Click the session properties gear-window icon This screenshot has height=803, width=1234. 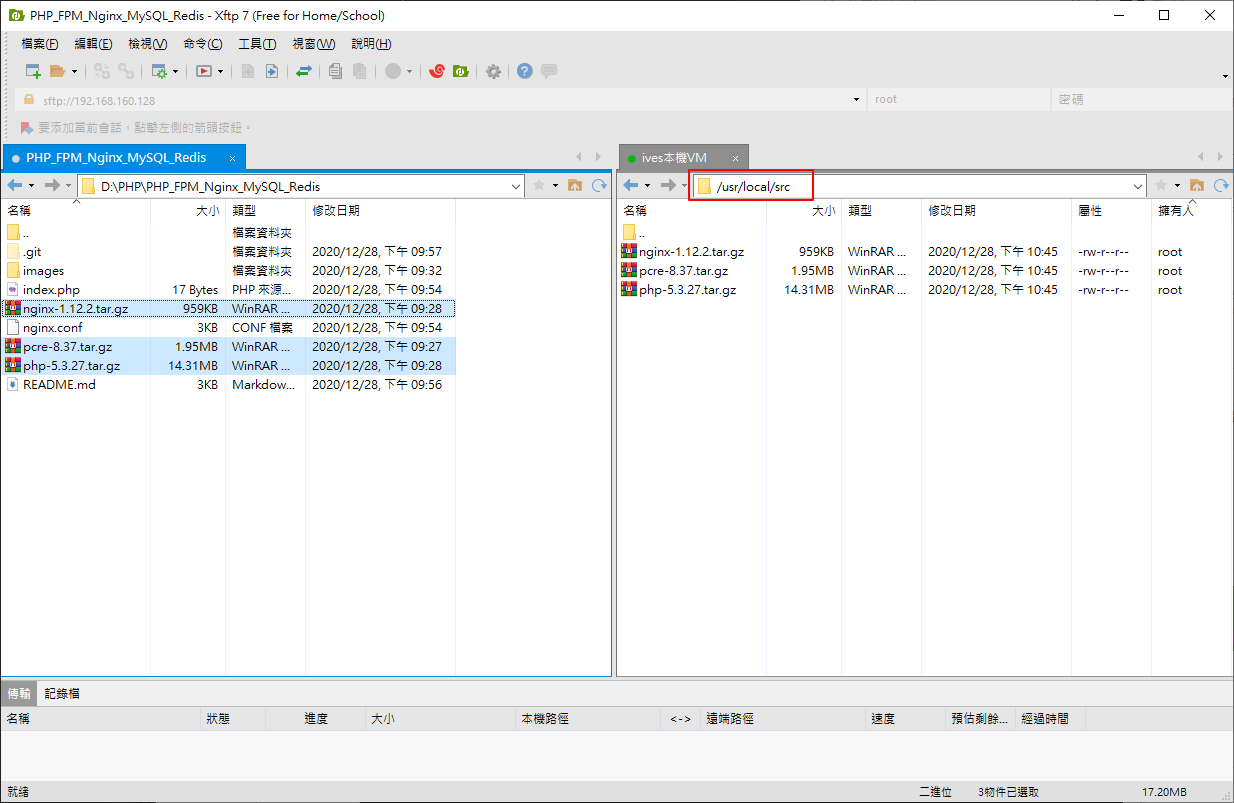[158, 71]
